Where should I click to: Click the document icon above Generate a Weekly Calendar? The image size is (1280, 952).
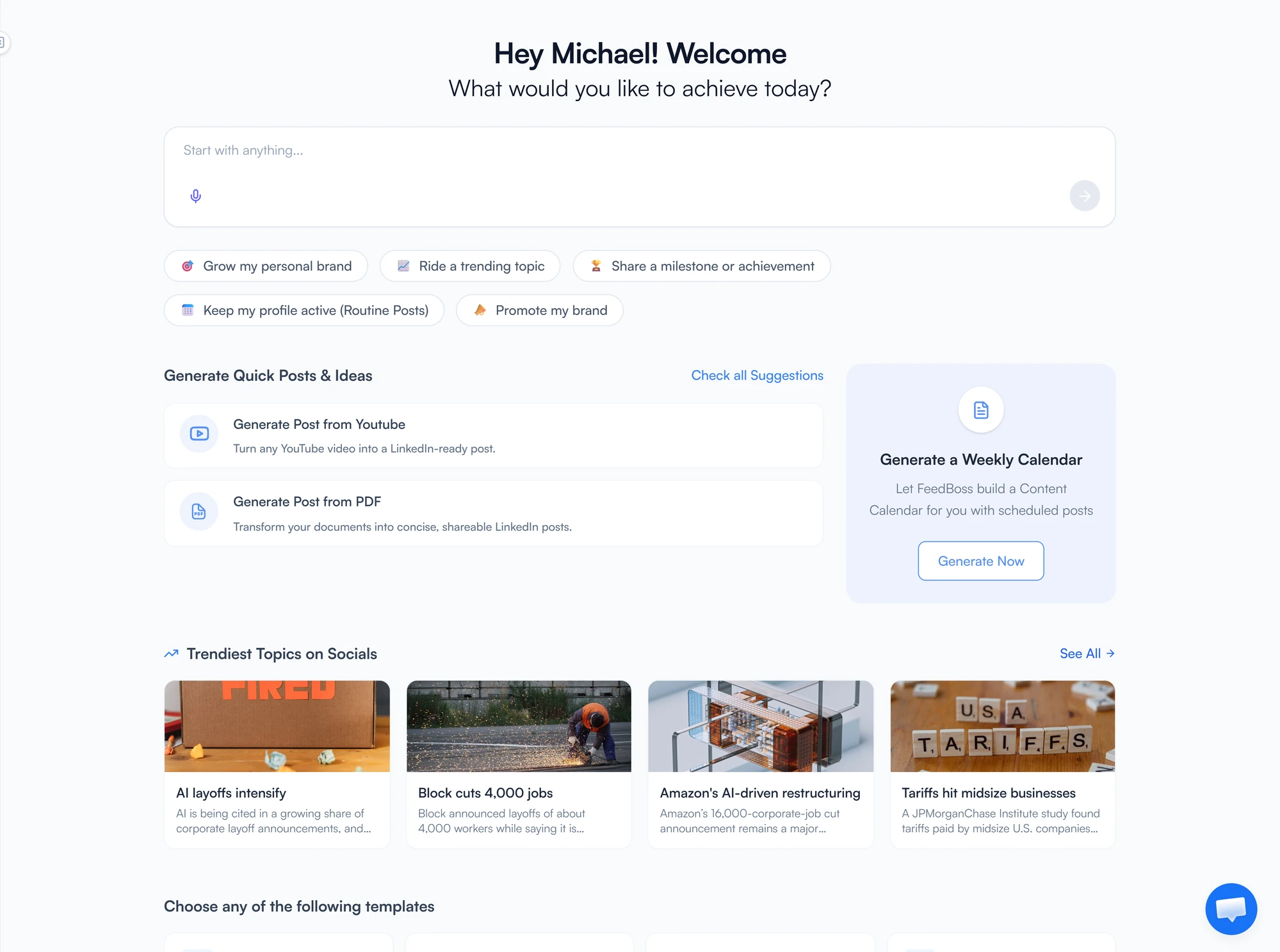[x=980, y=410]
